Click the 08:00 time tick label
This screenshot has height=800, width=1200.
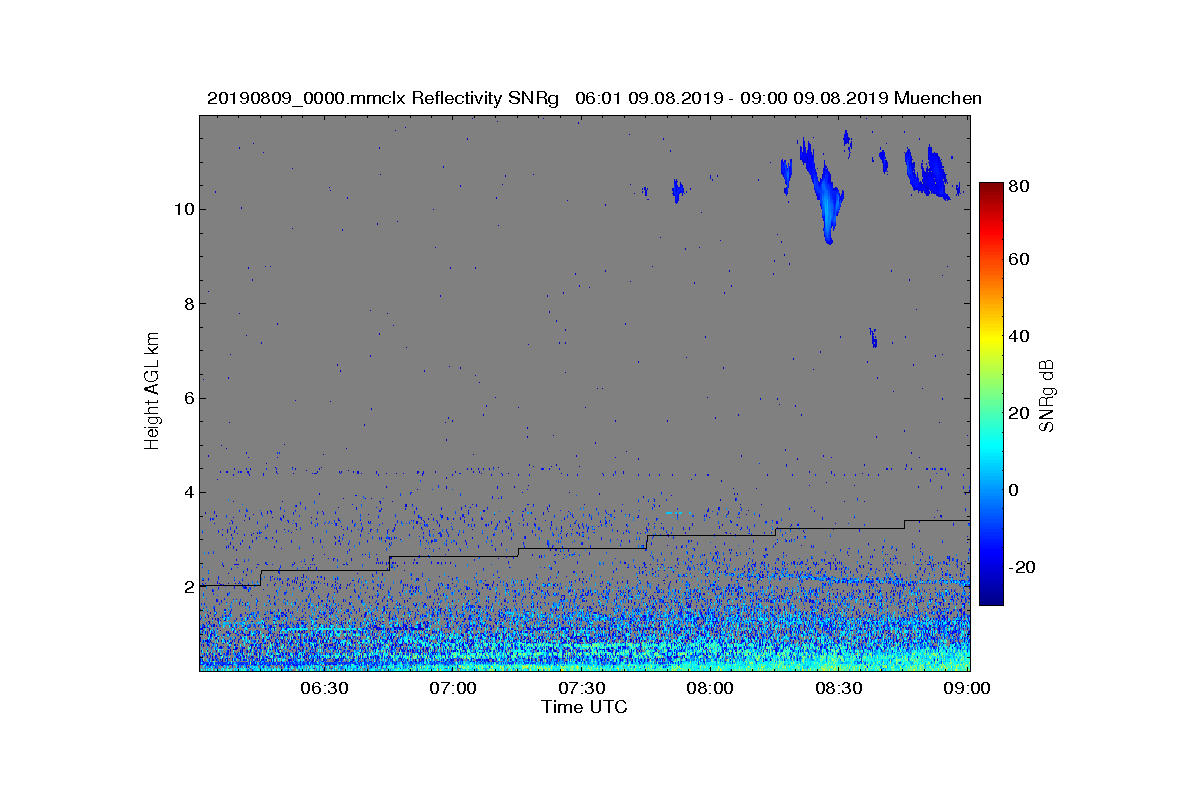point(710,688)
